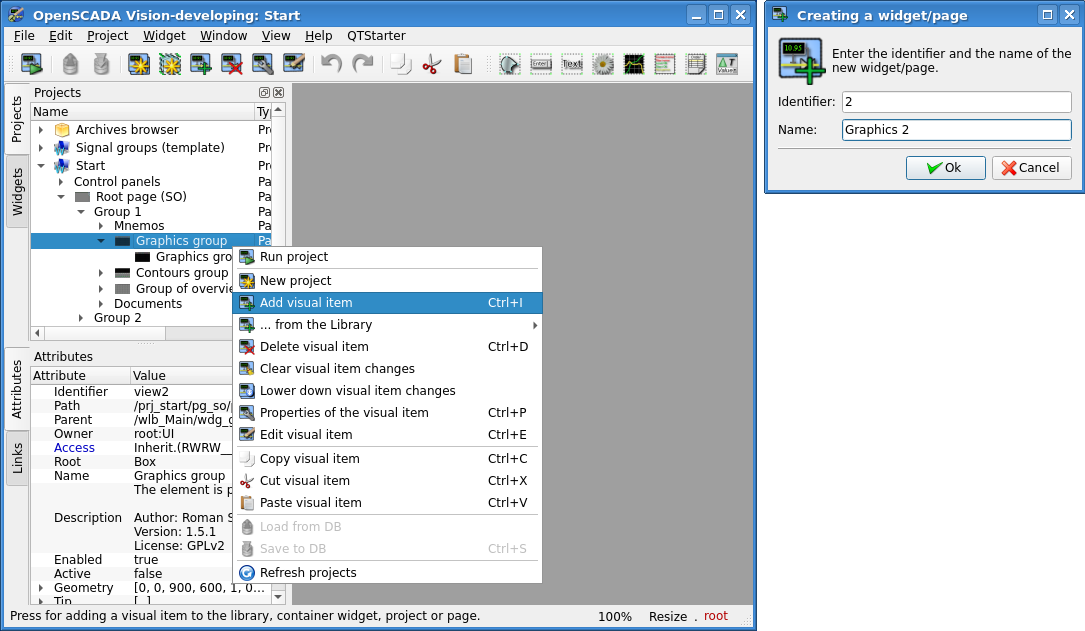This screenshot has width=1085, height=631.
Task: Click the Delete visual item toolbar icon
Action: 232,65
